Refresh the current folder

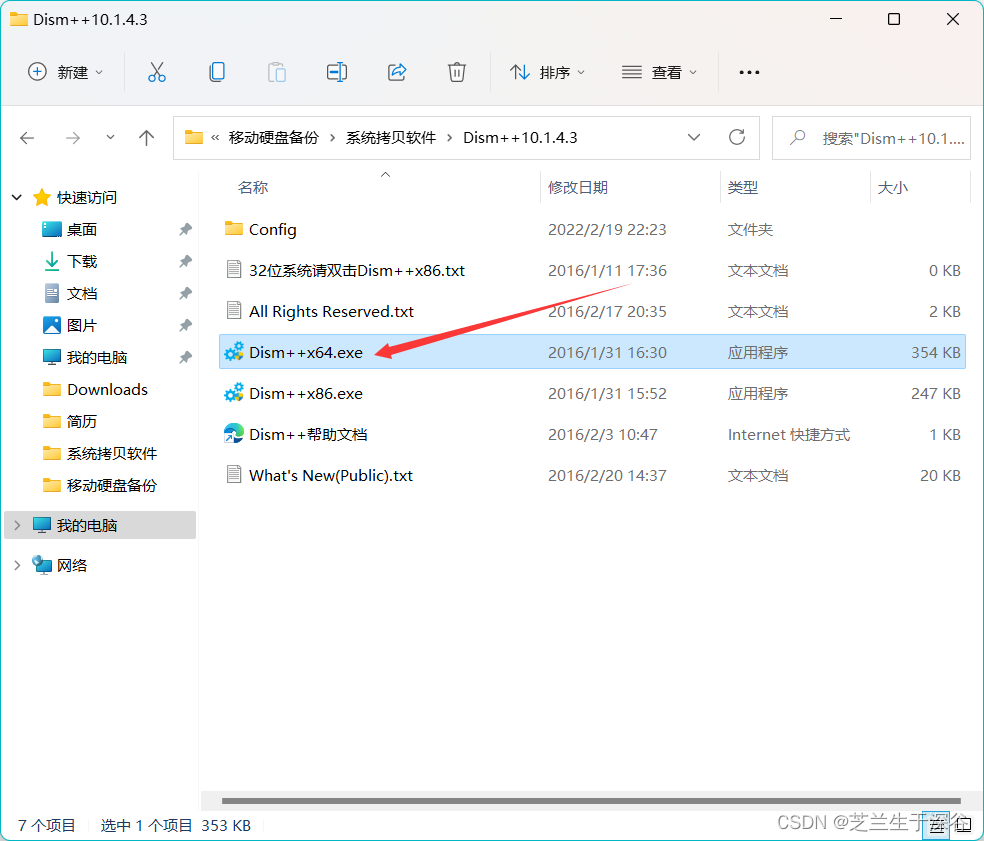click(x=737, y=137)
